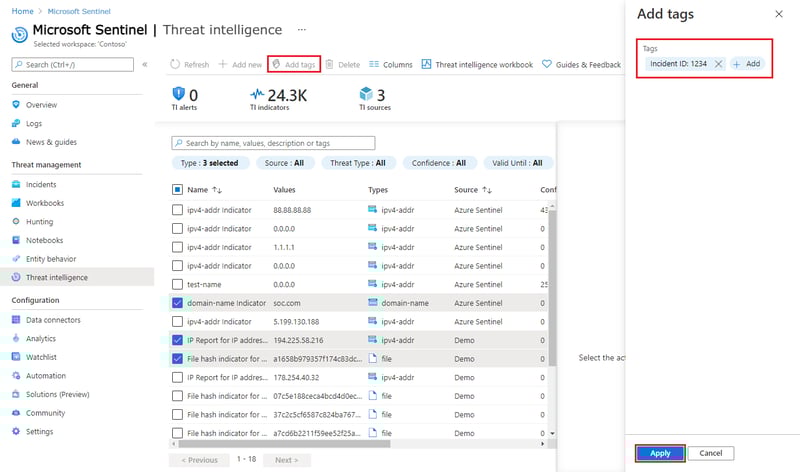Viewport: 800px width, 472px height.
Task: Open the ellipsis more options menu
Action: coord(302,30)
